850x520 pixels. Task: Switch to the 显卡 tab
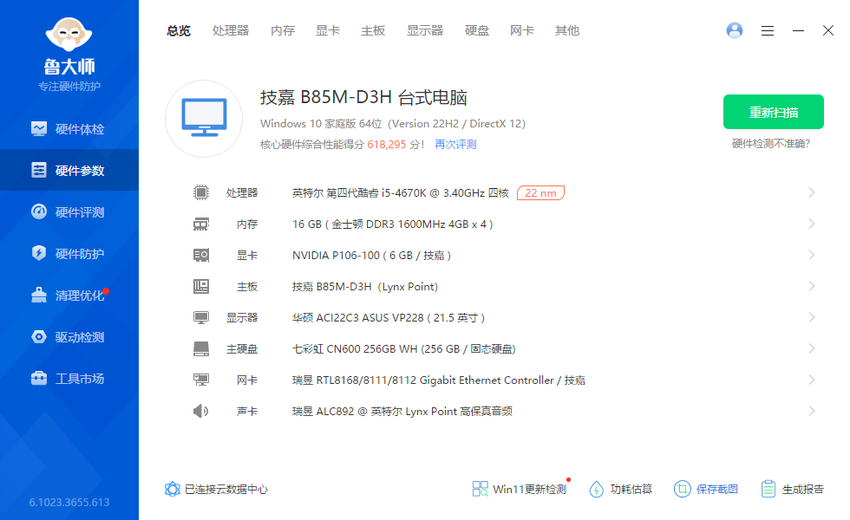tap(327, 31)
